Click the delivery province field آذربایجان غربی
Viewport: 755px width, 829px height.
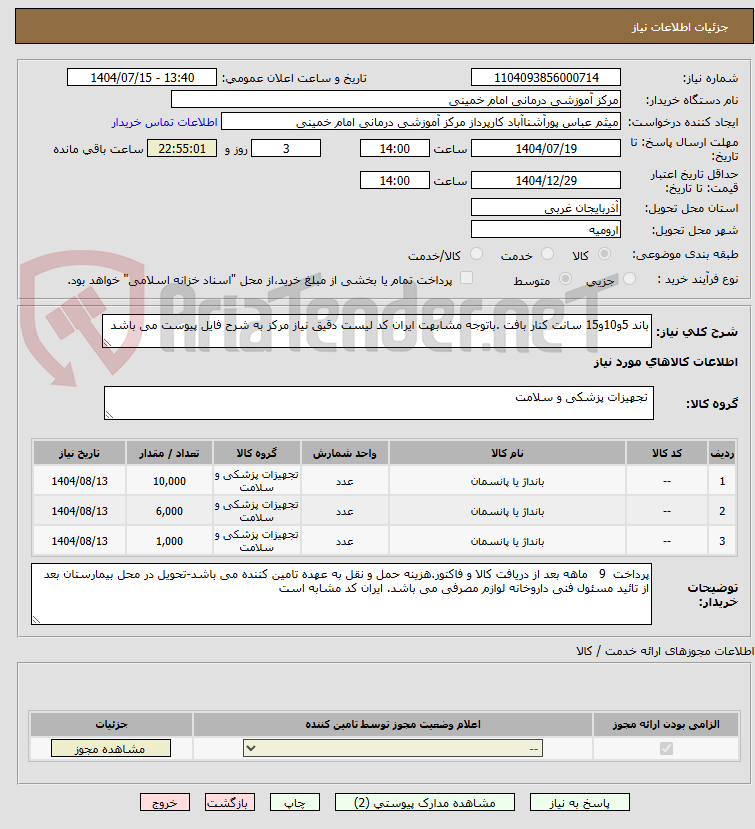[x=546, y=207]
